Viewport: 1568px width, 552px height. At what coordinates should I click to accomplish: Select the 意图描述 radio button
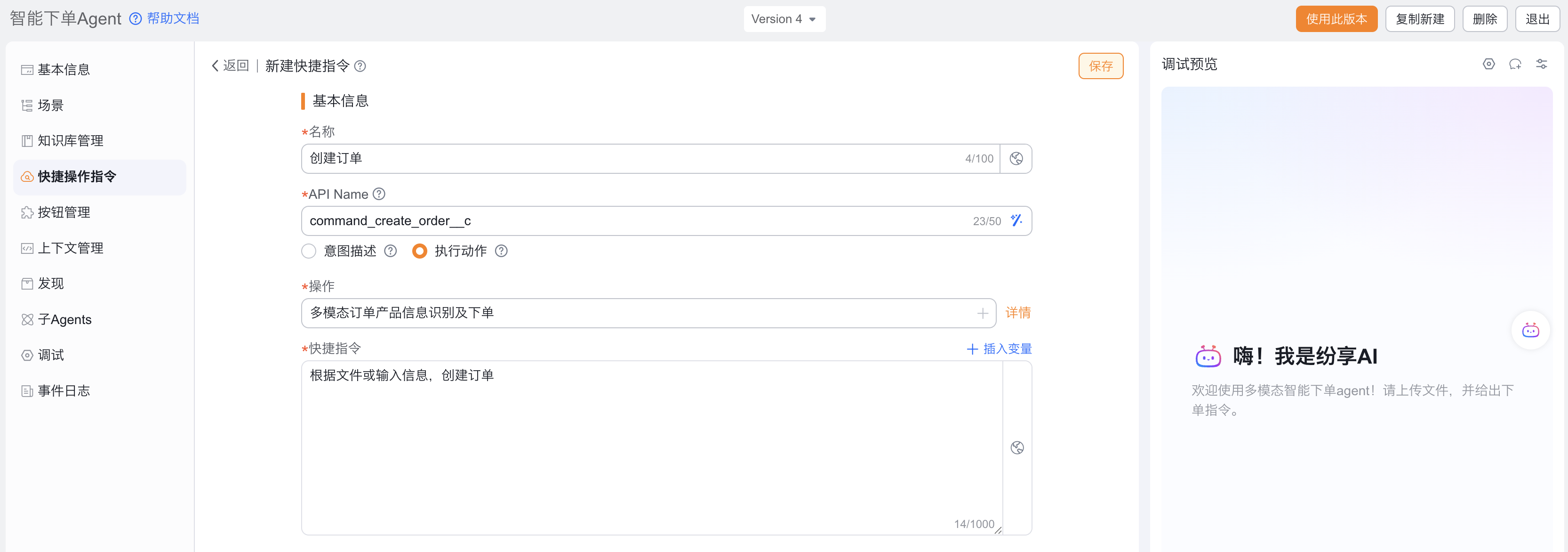pos(309,251)
